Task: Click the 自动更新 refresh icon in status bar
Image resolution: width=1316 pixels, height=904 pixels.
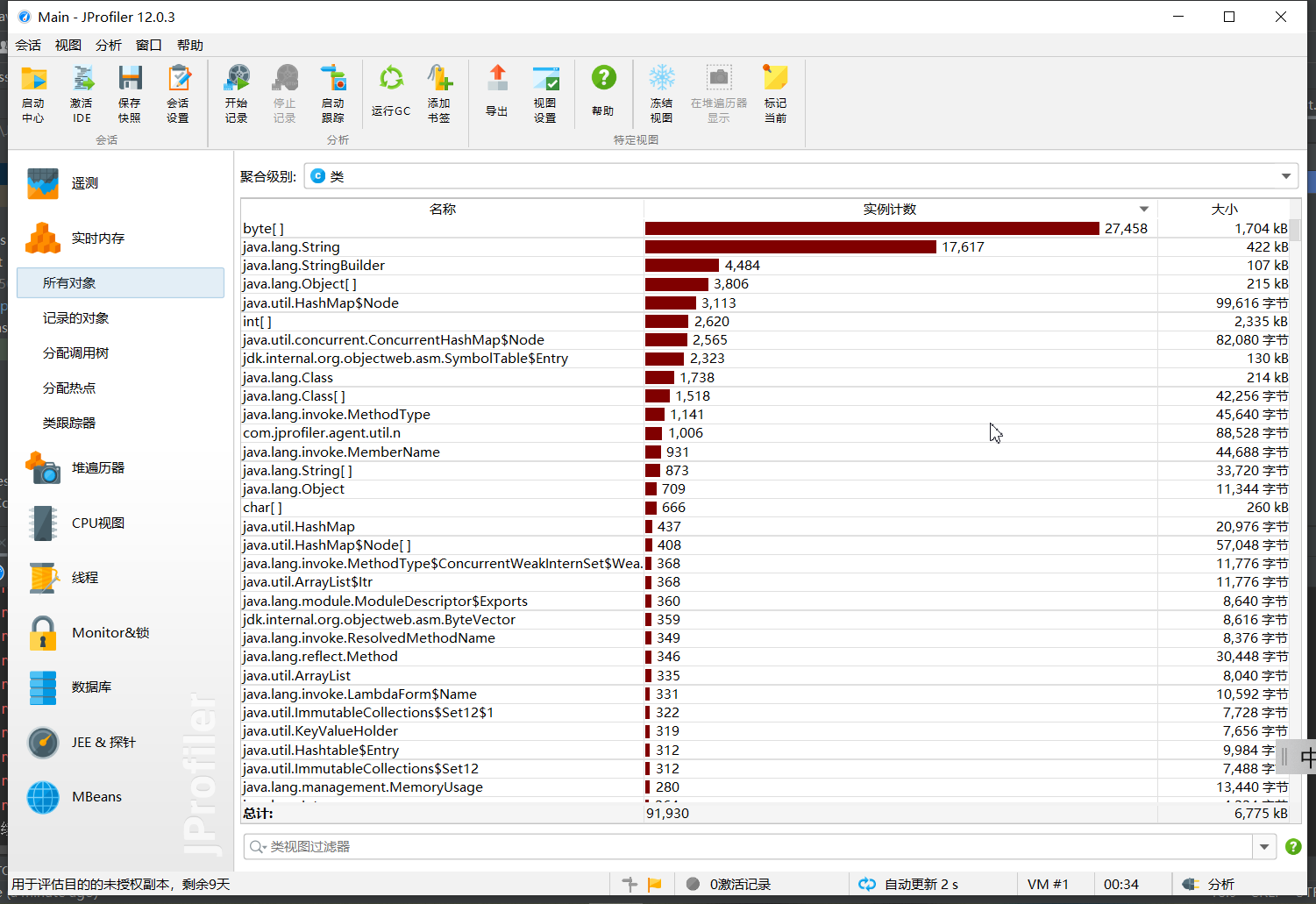Action: [867, 884]
